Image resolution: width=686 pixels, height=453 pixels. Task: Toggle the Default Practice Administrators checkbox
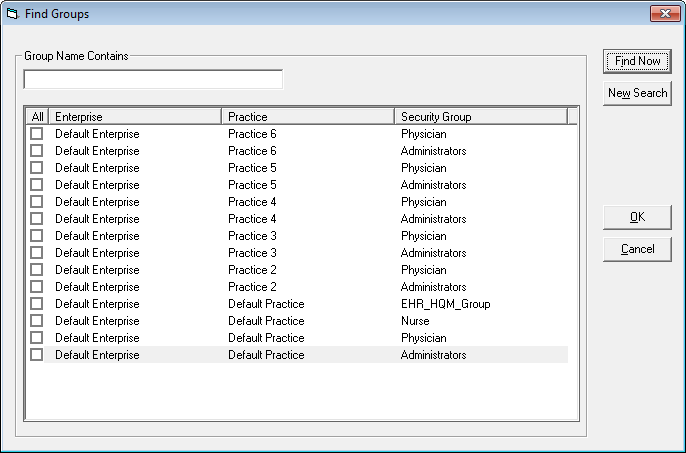37,355
